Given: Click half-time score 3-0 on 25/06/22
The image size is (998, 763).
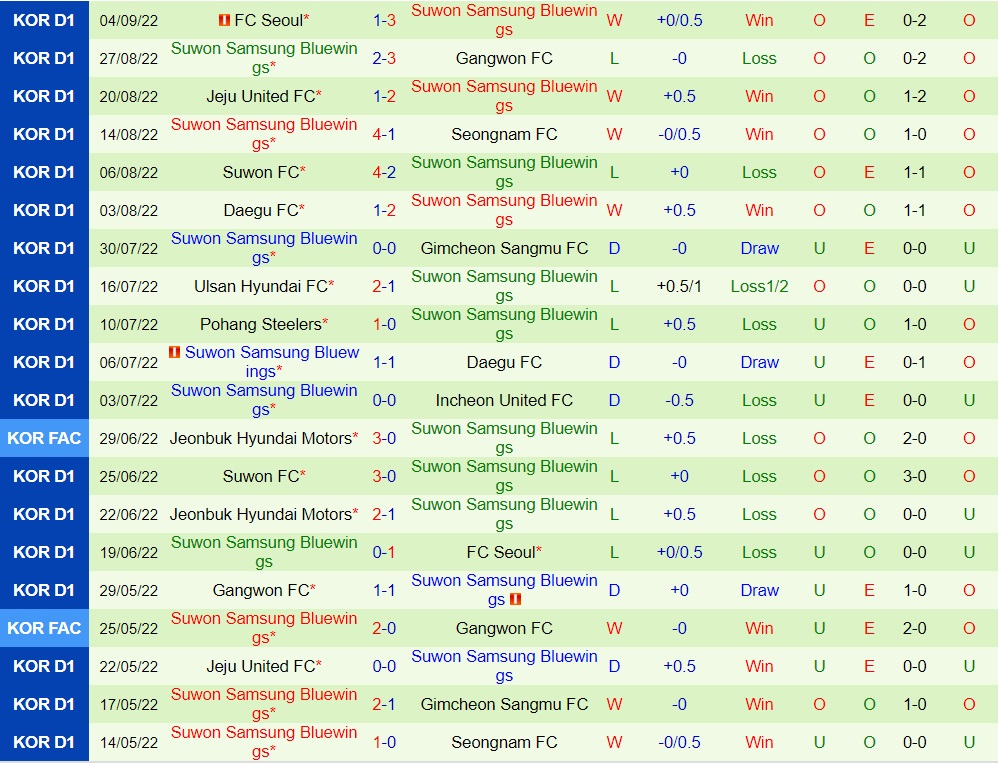Looking at the screenshot, I should (x=915, y=476).
